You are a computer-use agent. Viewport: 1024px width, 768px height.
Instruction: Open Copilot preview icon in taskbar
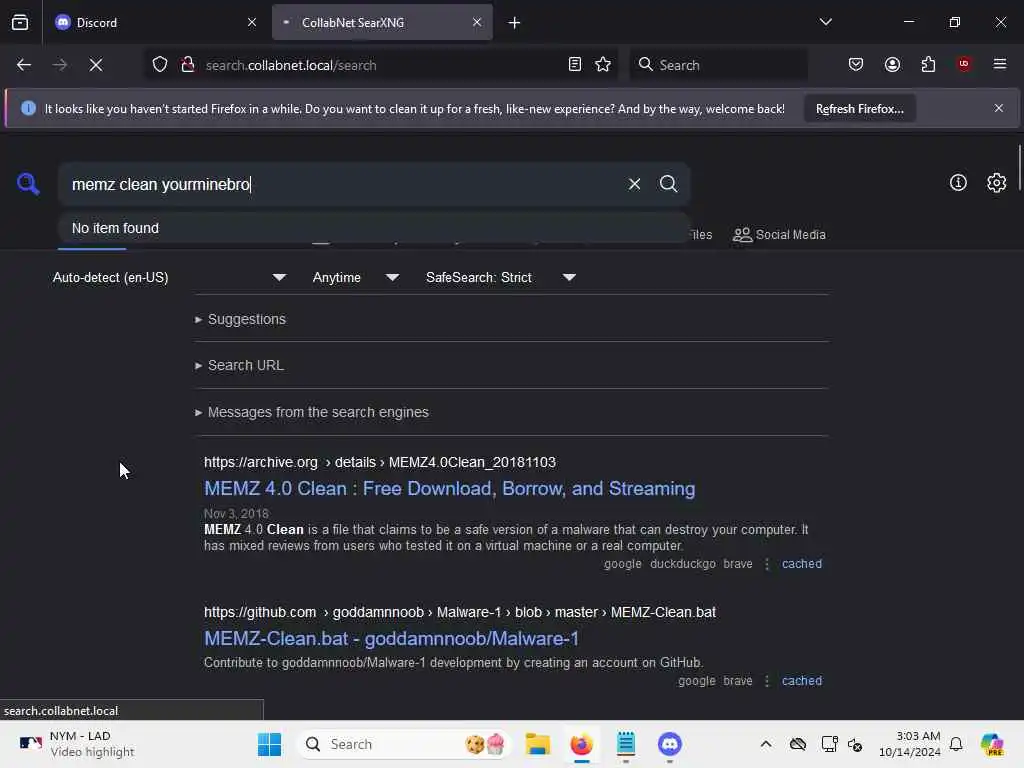pyautogui.click(x=993, y=744)
